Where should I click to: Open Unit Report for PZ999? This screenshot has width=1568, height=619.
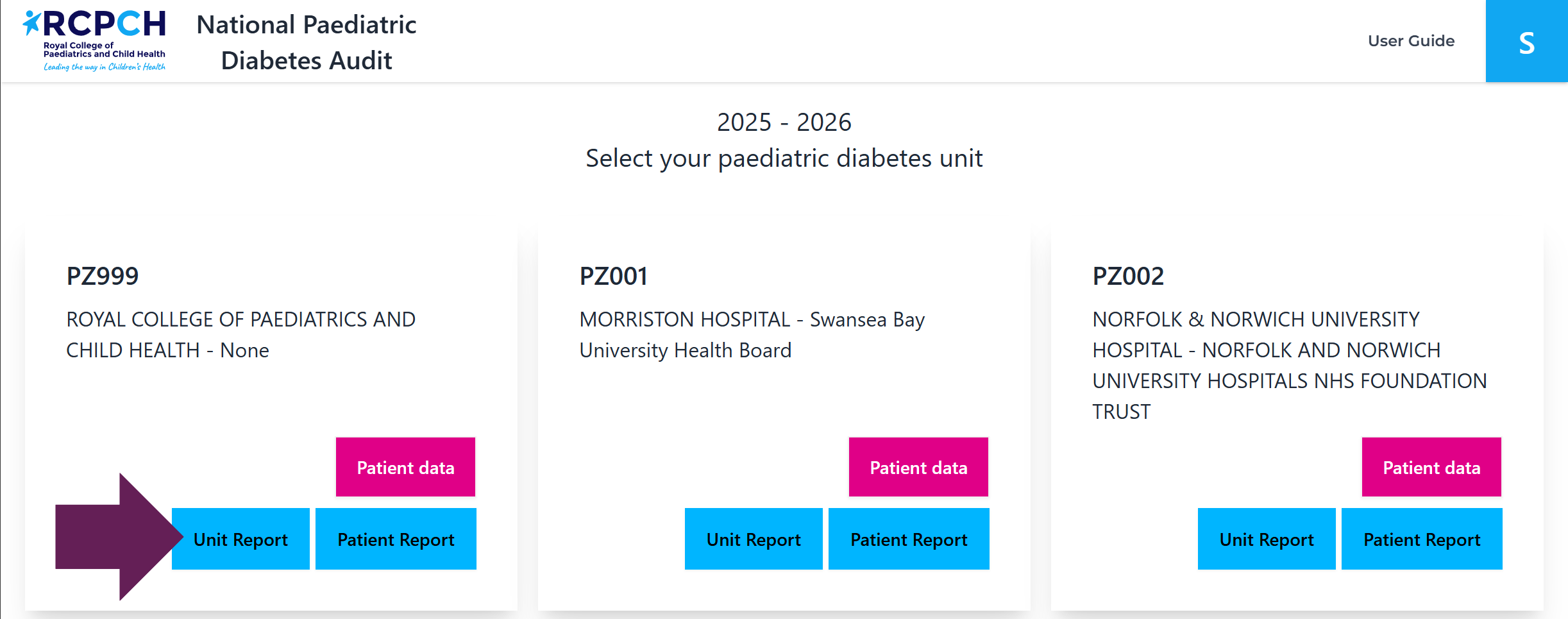(x=241, y=539)
